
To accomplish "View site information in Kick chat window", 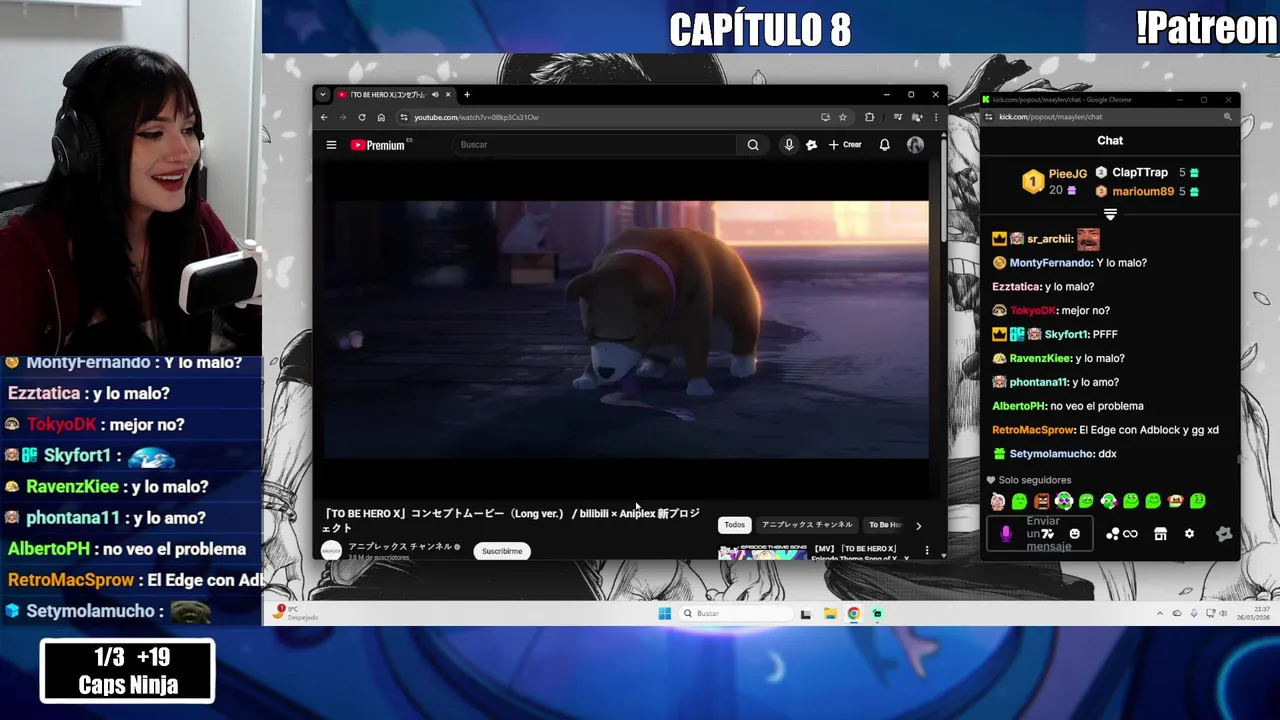I will coord(988,117).
